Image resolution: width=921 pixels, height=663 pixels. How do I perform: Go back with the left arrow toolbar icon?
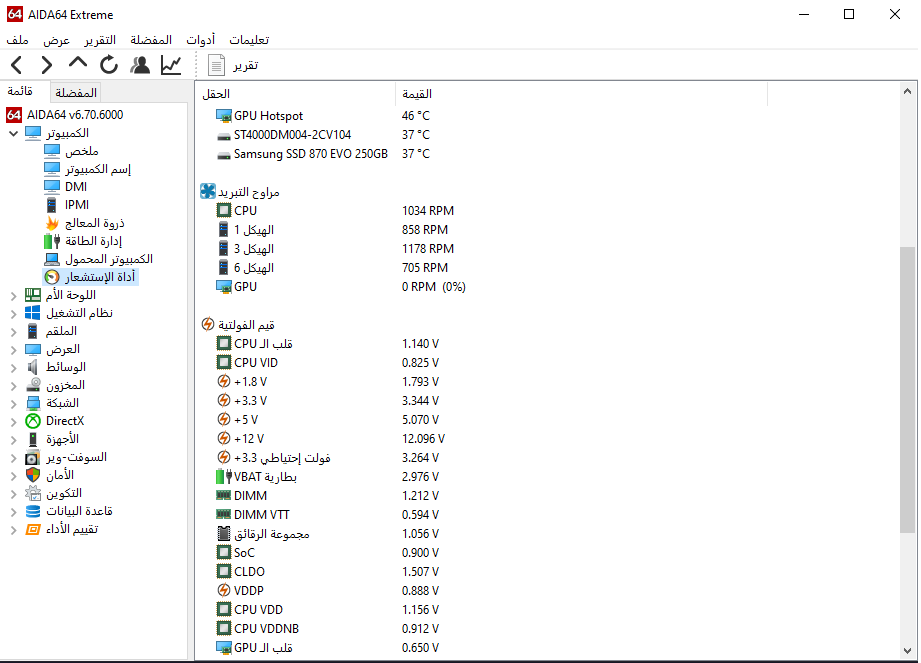16,65
